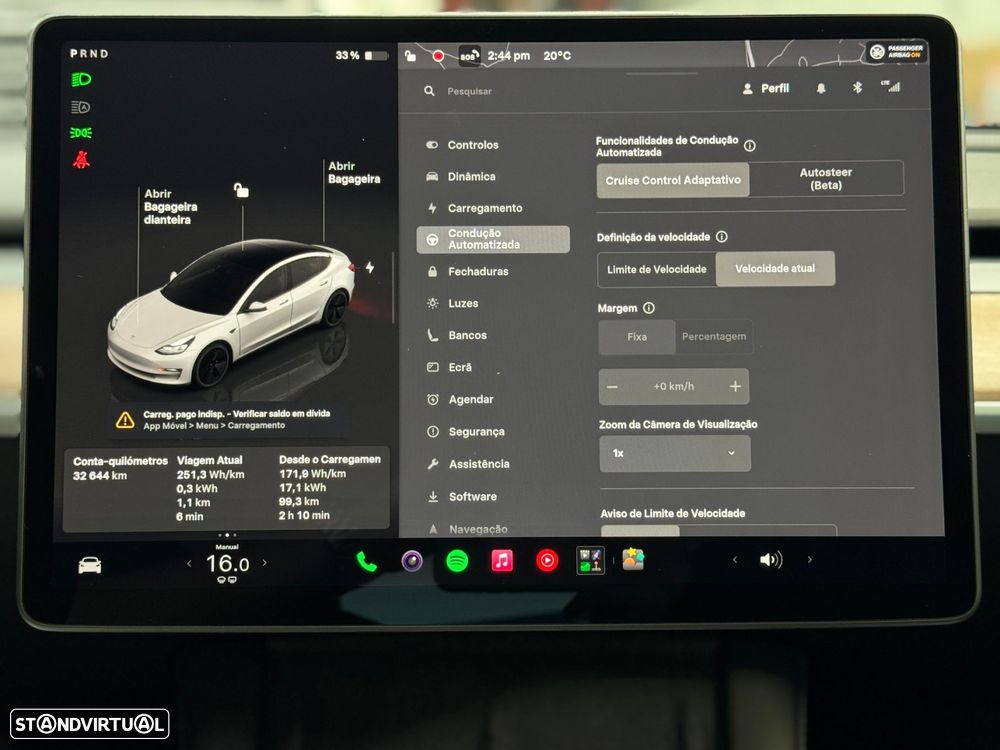Viewport: 1000px width, 750px height.
Task: Raise volume with right arrow
Action: click(x=810, y=560)
